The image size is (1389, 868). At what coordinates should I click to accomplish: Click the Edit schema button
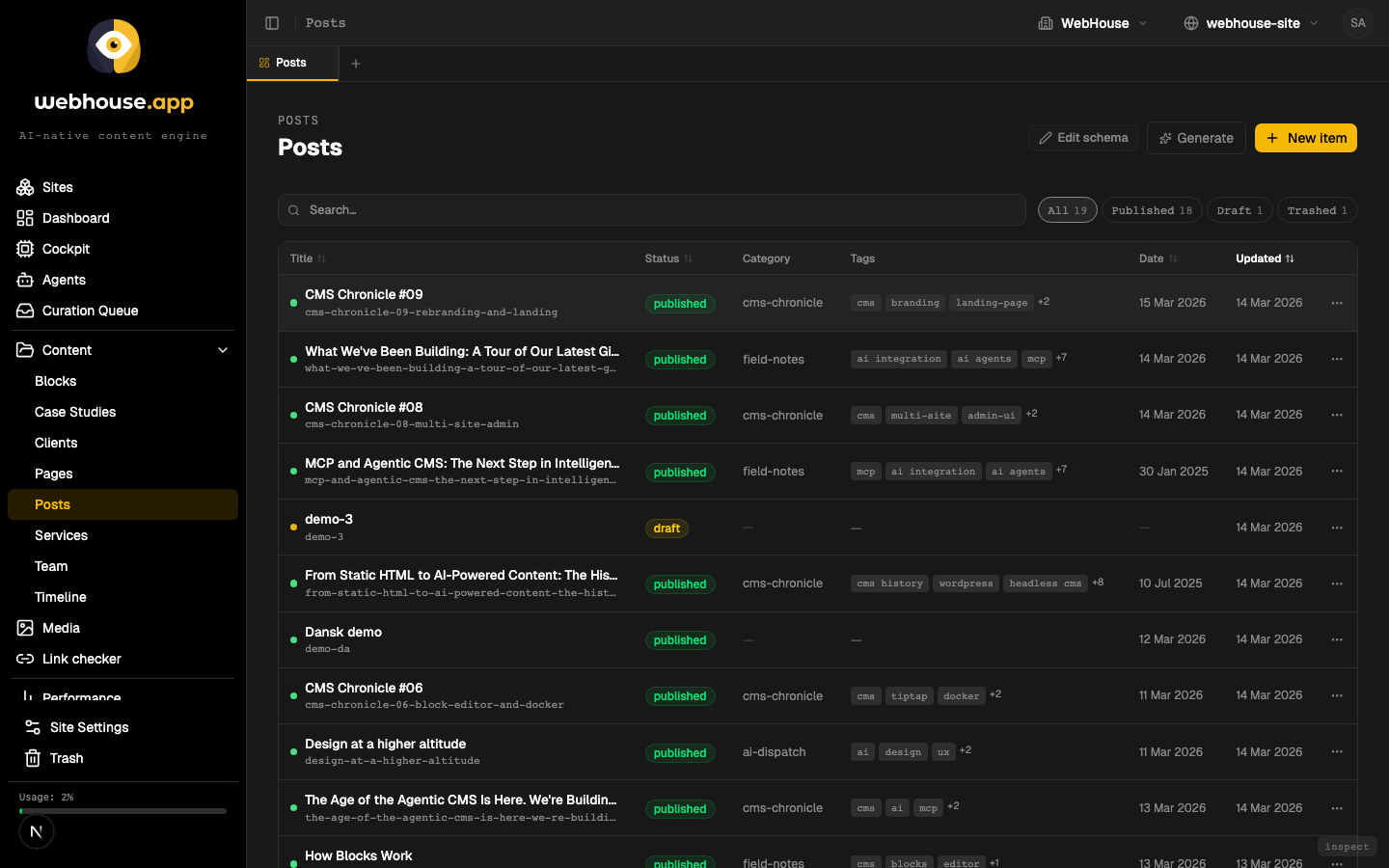pos(1083,138)
